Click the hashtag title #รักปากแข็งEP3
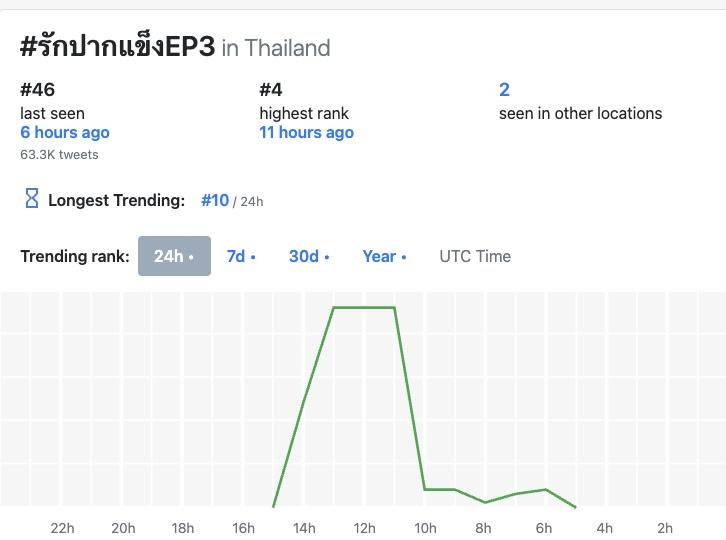The width and height of the screenshot is (726, 540). (x=118, y=46)
